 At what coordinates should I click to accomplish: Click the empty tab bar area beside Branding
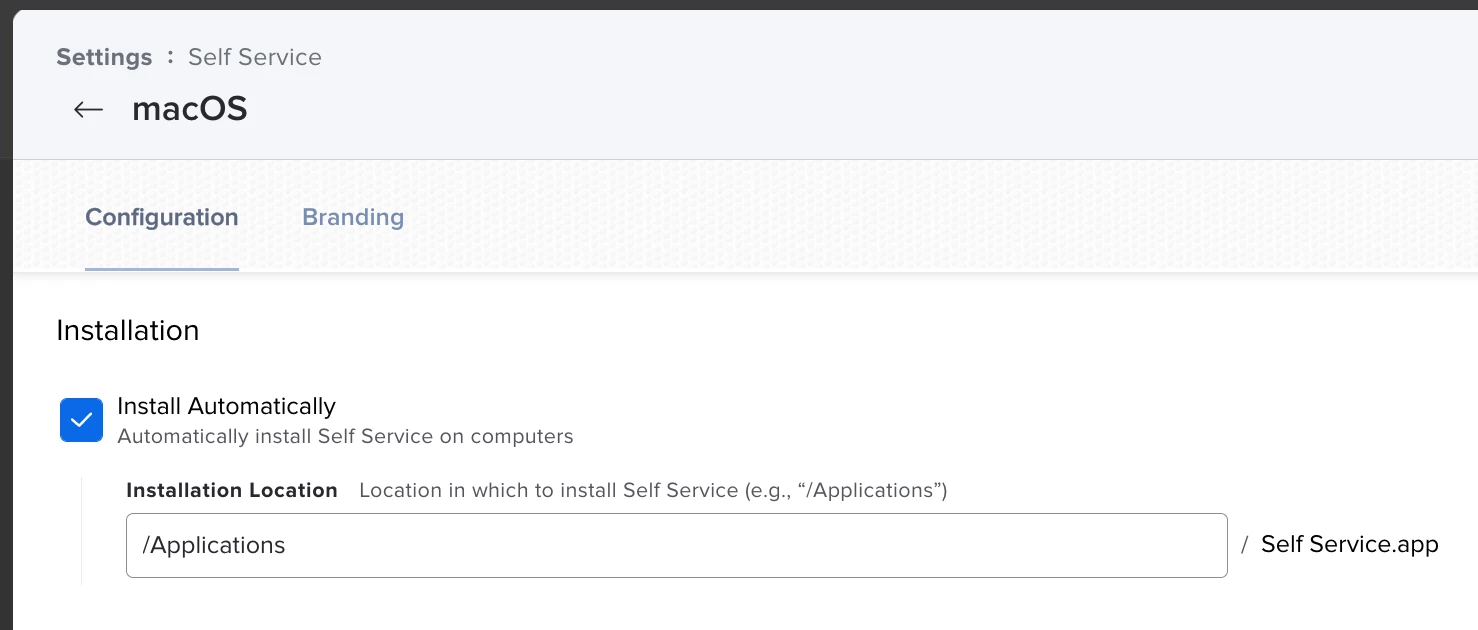(x=900, y=217)
